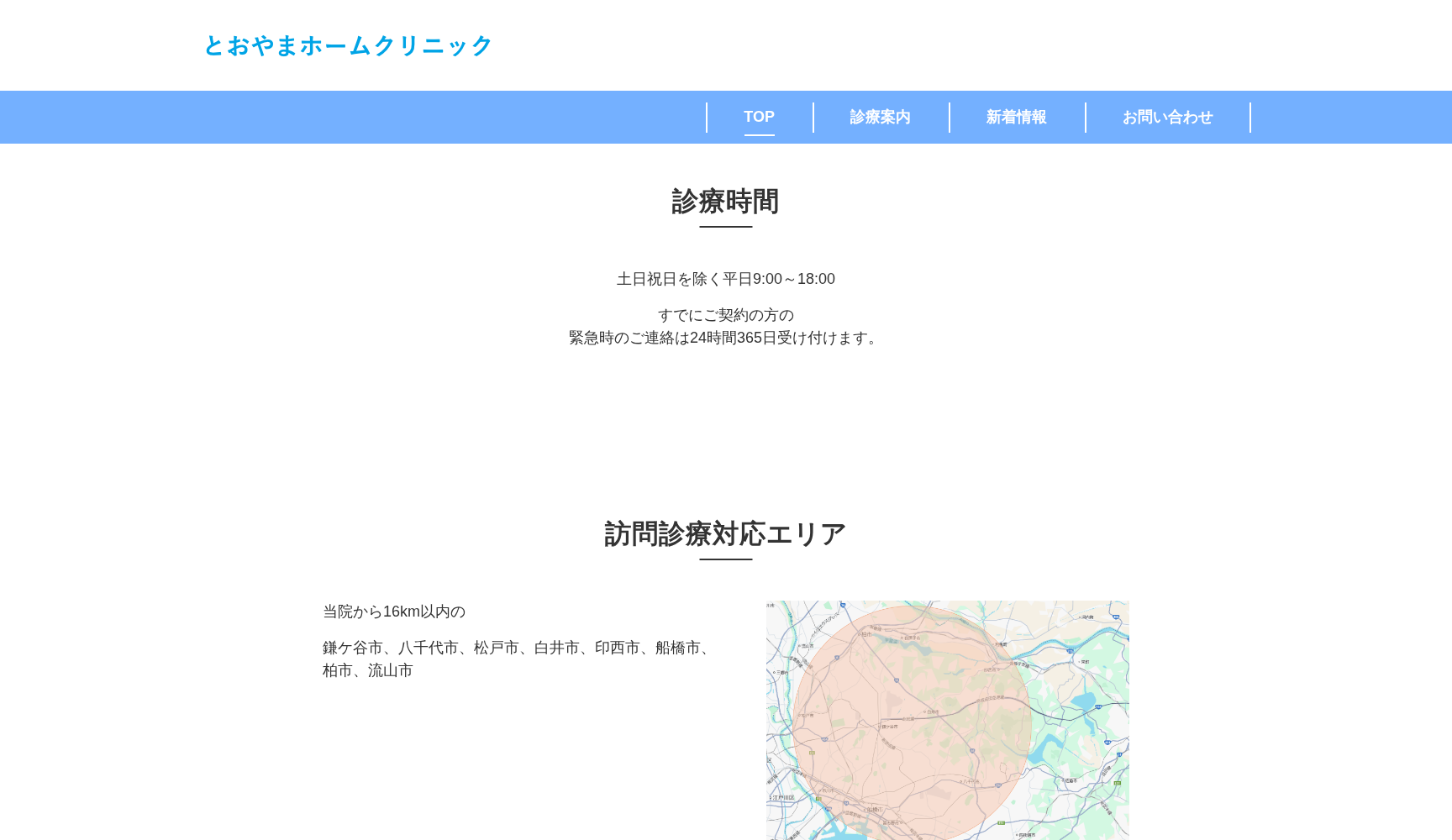Click the city list starting with 鎌ケ谷市
The image size is (1452, 840).
pos(518,659)
